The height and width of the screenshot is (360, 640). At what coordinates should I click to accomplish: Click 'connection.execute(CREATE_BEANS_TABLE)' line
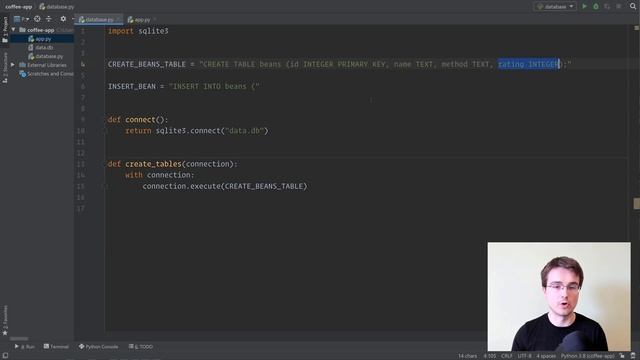(224, 186)
